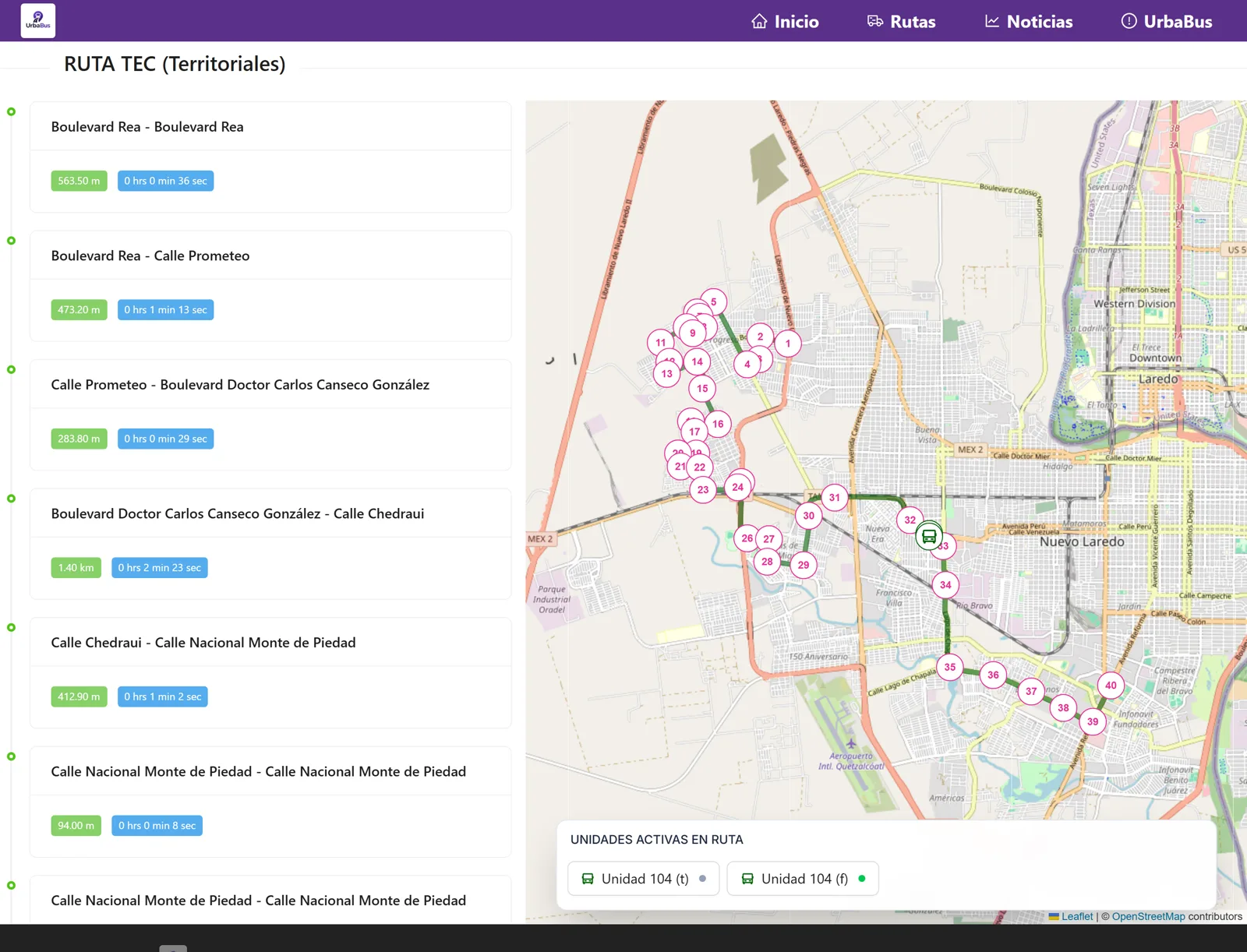Screen dimensions: 1247x952
Task: Click stop marker 35 on map
Action: point(950,668)
